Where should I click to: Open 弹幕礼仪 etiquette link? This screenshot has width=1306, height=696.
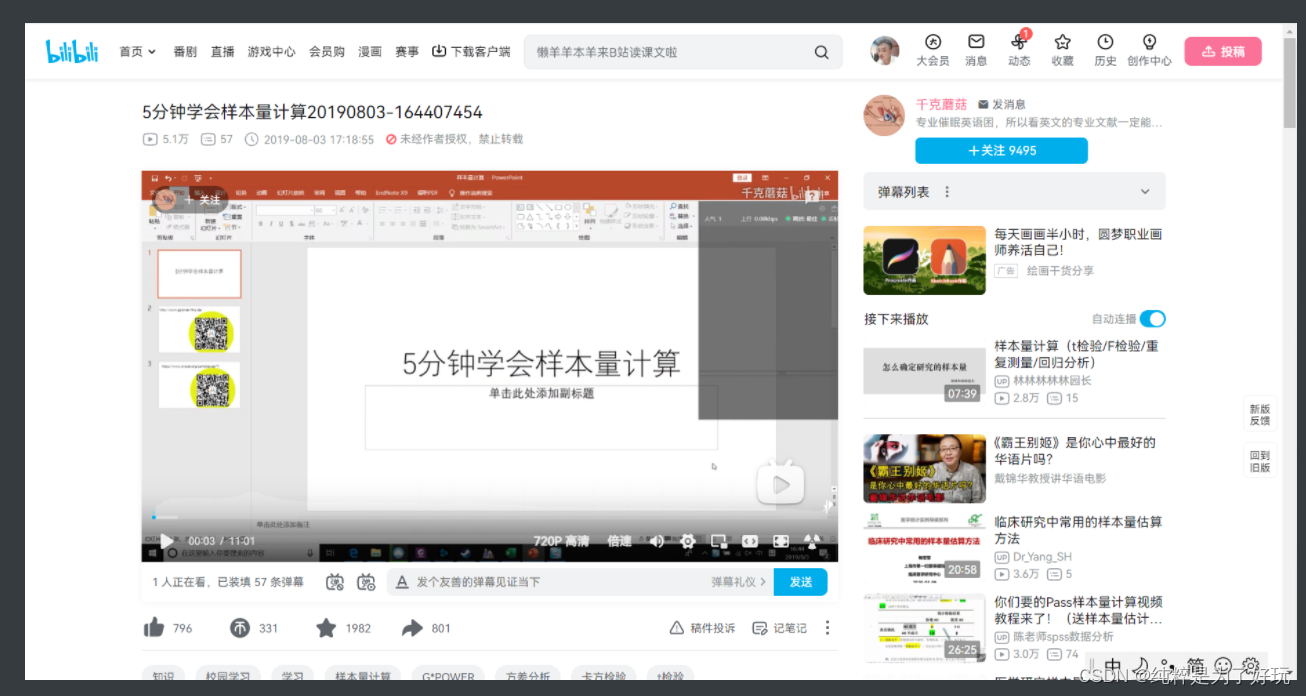coord(739,582)
